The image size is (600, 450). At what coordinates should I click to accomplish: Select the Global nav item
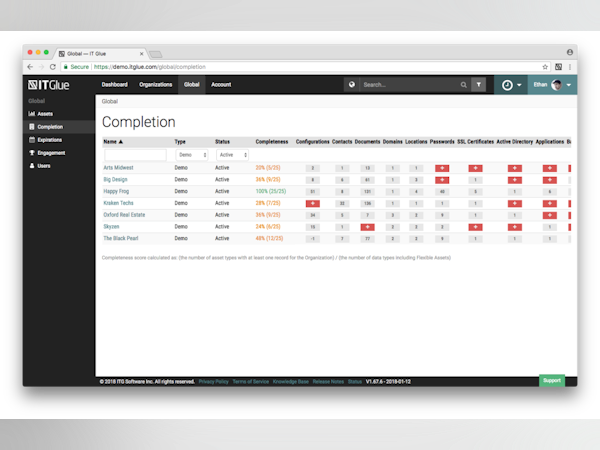tap(191, 85)
